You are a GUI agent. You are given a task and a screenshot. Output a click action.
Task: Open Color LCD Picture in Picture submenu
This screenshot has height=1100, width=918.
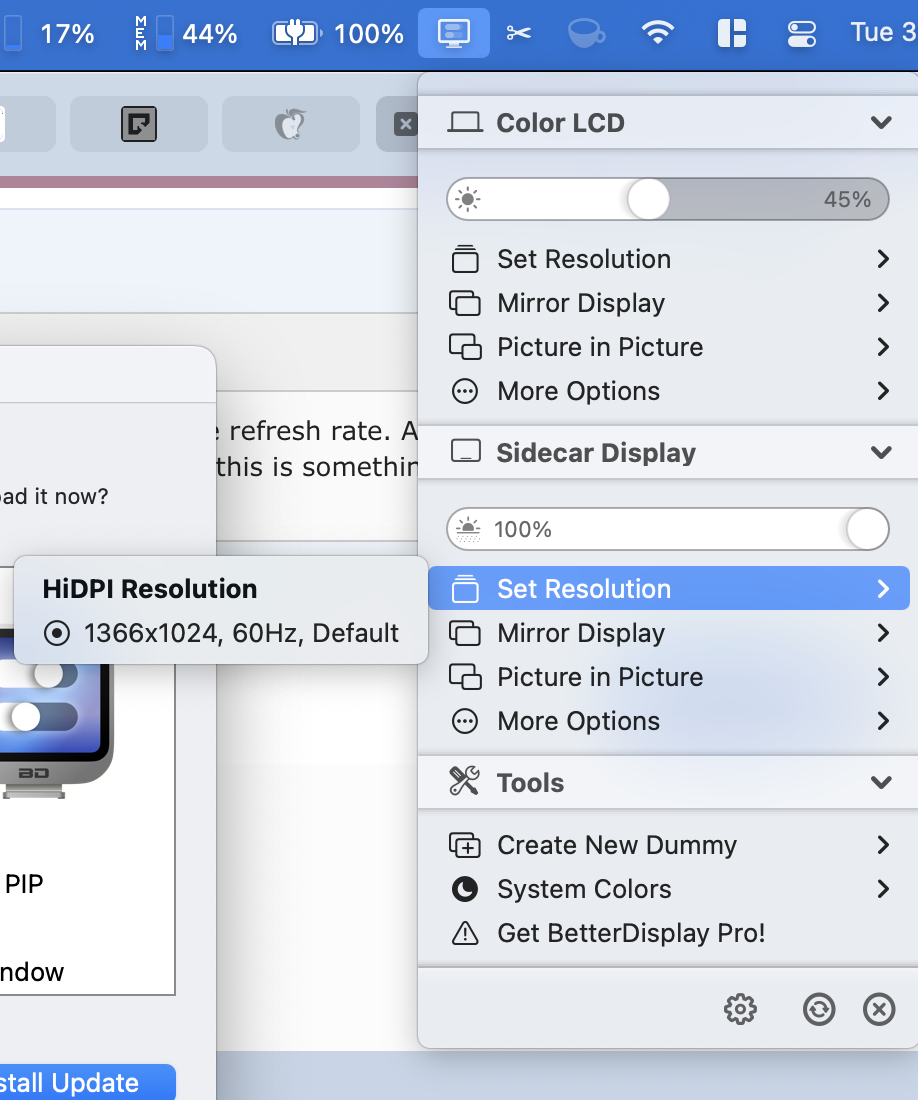click(669, 347)
